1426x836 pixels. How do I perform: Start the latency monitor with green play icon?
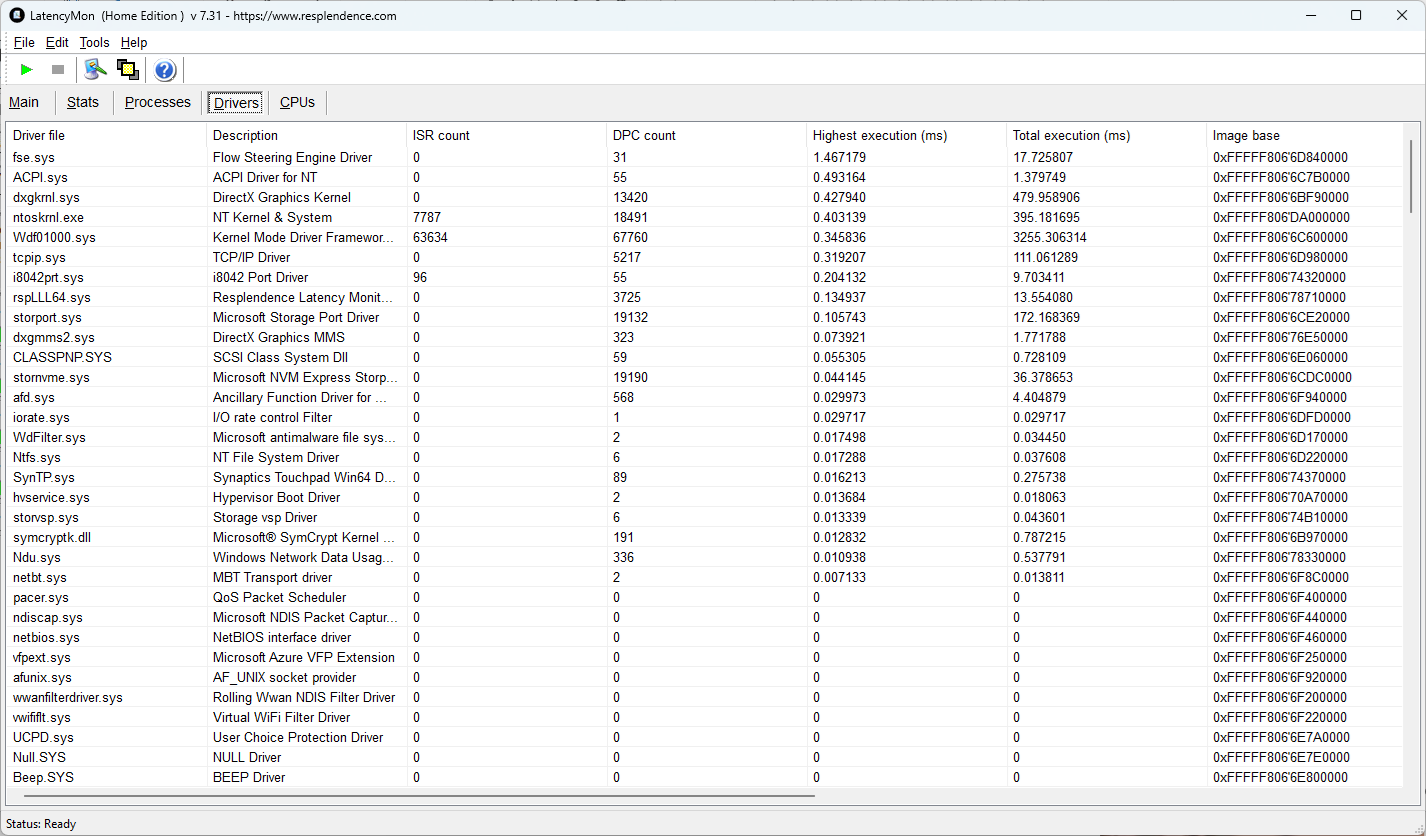coord(27,69)
